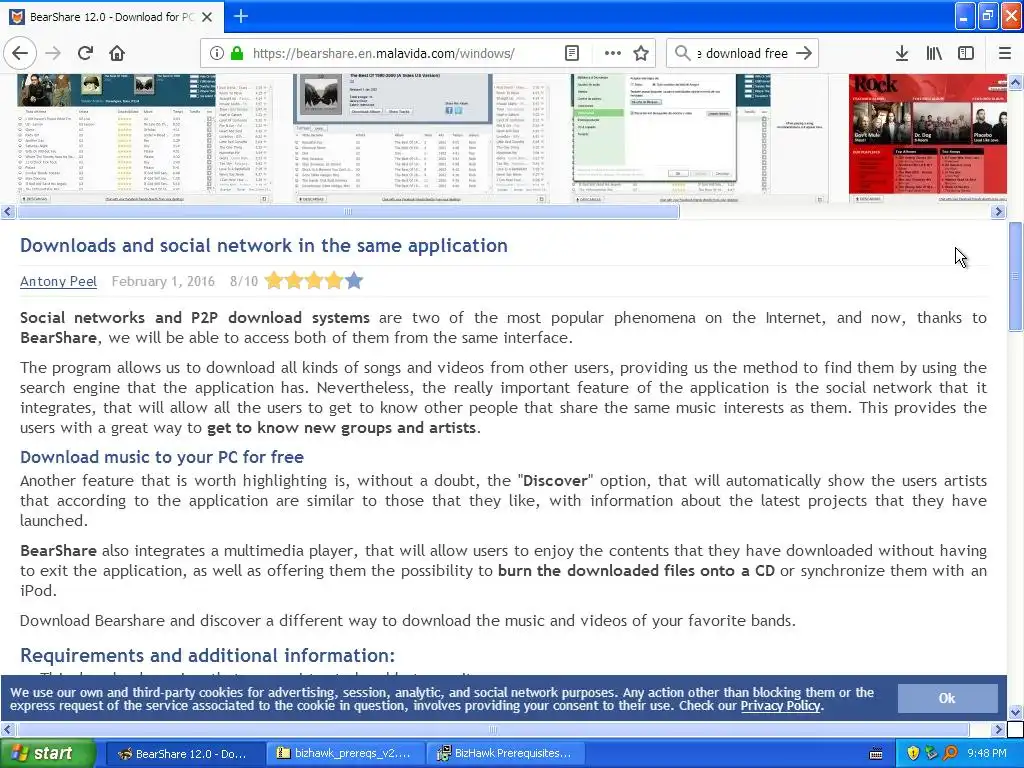The width and height of the screenshot is (1024, 768).
Task: Select the BearShare 12.0 browser tab
Action: pos(112,17)
